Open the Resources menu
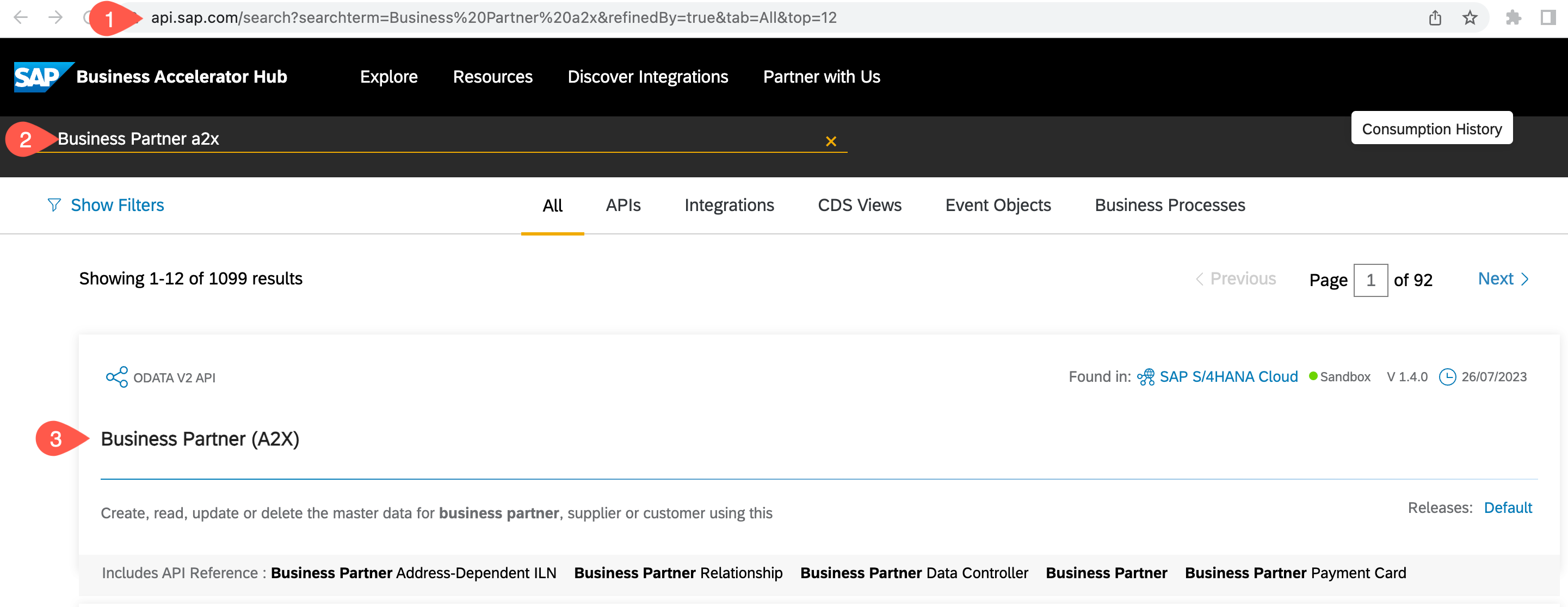Image resolution: width=1568 pixels, height=607 pixels. 492,77
